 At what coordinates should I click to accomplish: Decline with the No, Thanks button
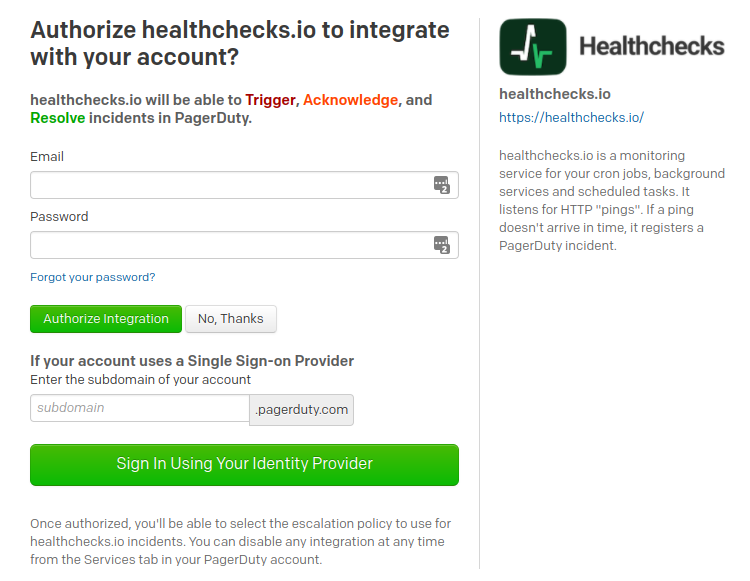click(x=230, y=319)
